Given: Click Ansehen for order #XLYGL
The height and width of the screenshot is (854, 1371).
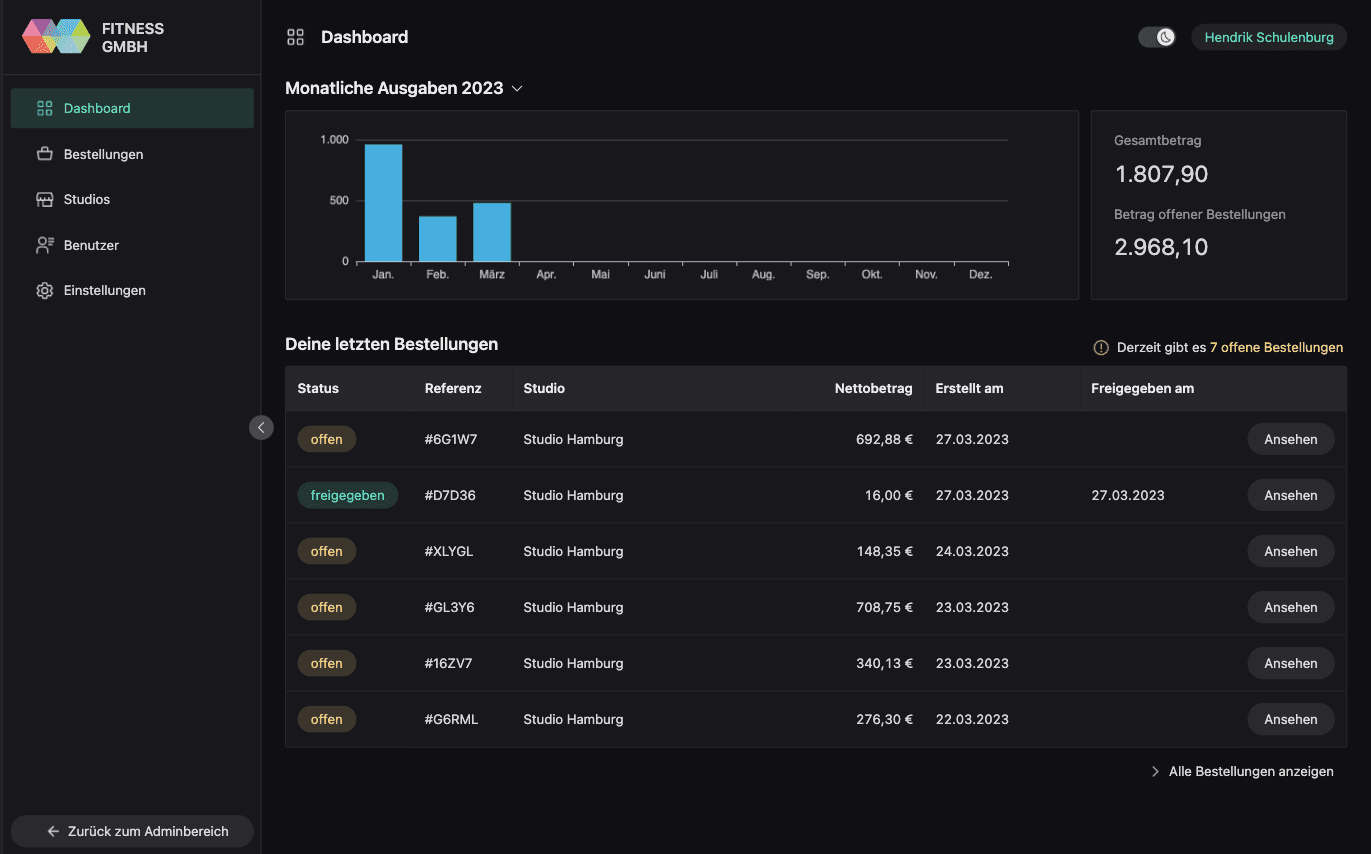Looking at the screenshot, I should click(x=1291, y=551).
